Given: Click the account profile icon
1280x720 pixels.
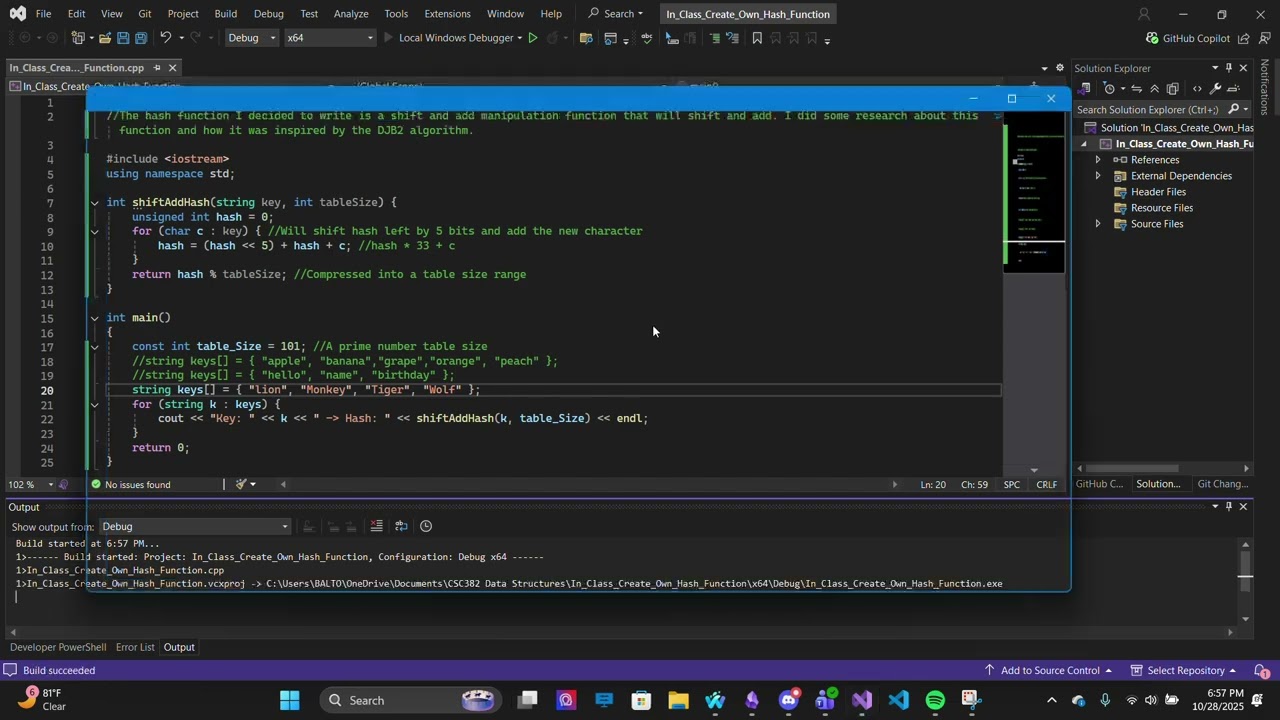Looking at the screenshot, I should coord(1144,14).
